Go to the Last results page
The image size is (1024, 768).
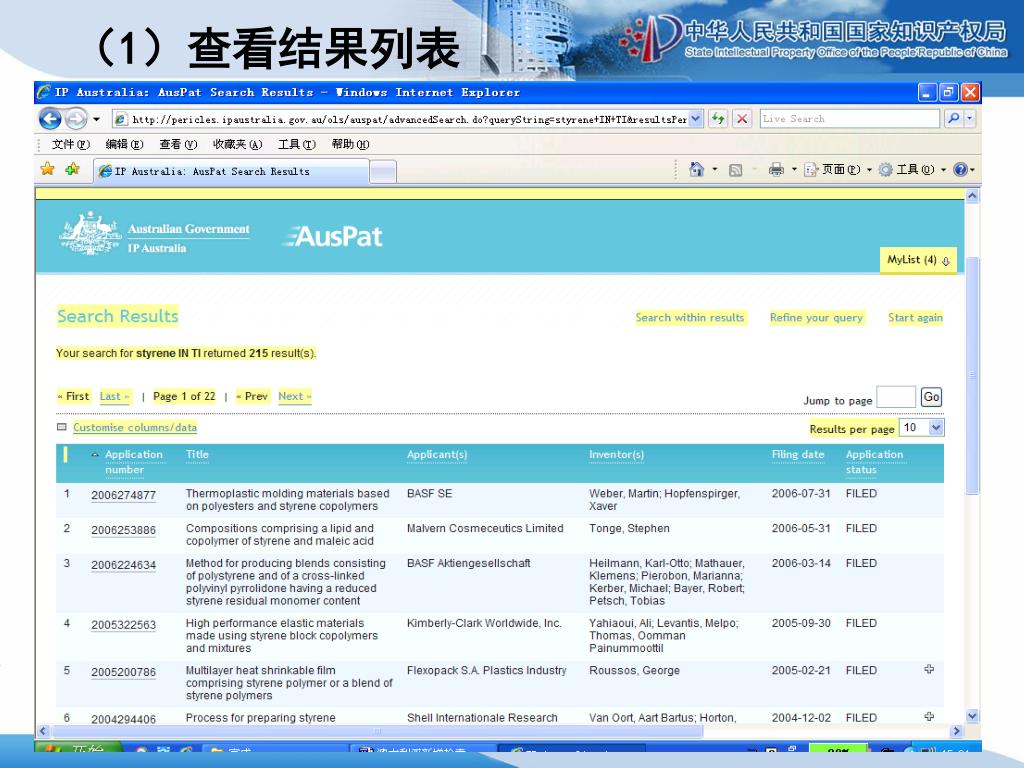(114, 396)
